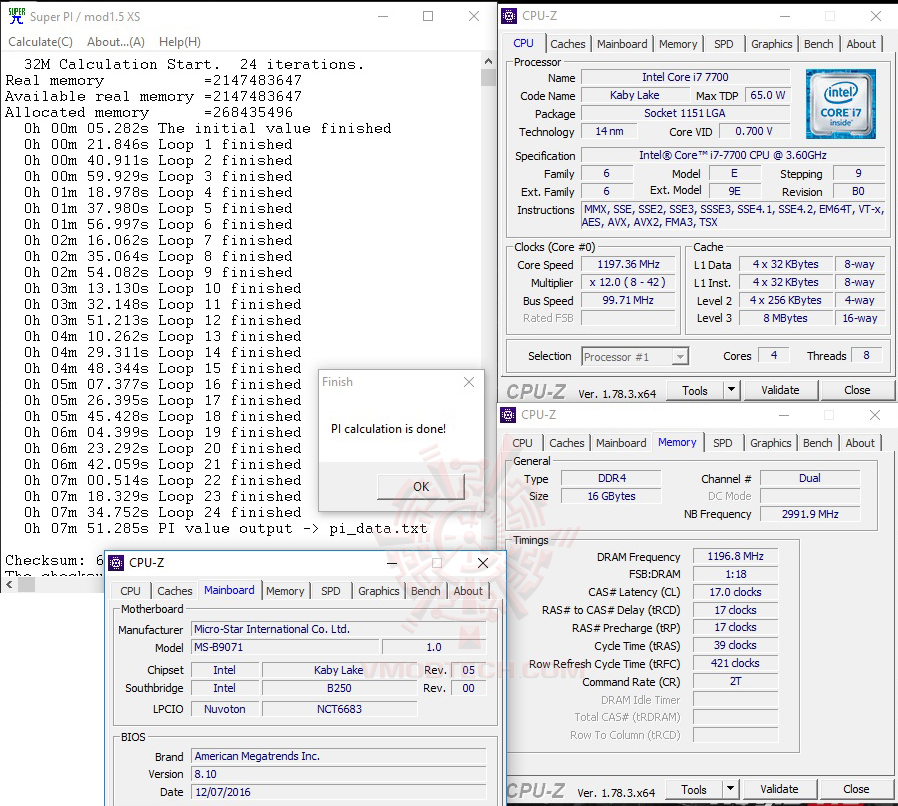Switch to CPU tab in Memory CPU-Z window

522,443
